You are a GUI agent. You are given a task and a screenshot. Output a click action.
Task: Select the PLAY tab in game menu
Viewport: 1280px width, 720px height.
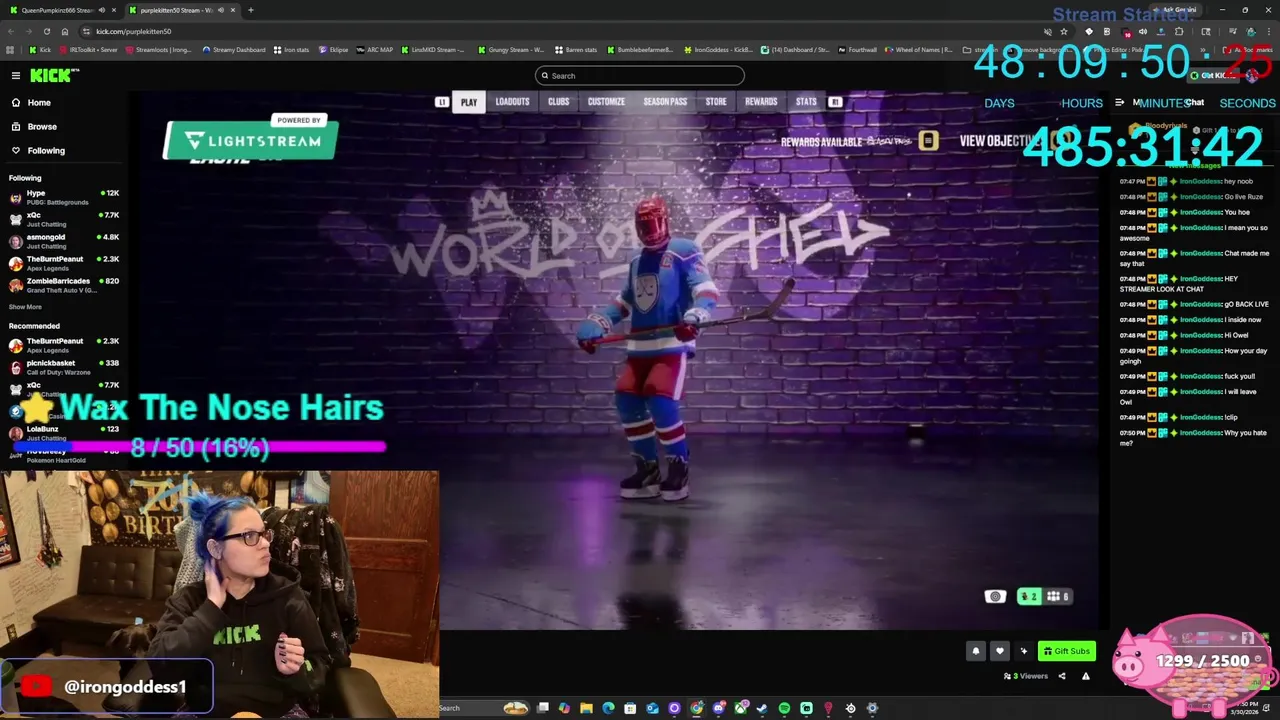469,102
